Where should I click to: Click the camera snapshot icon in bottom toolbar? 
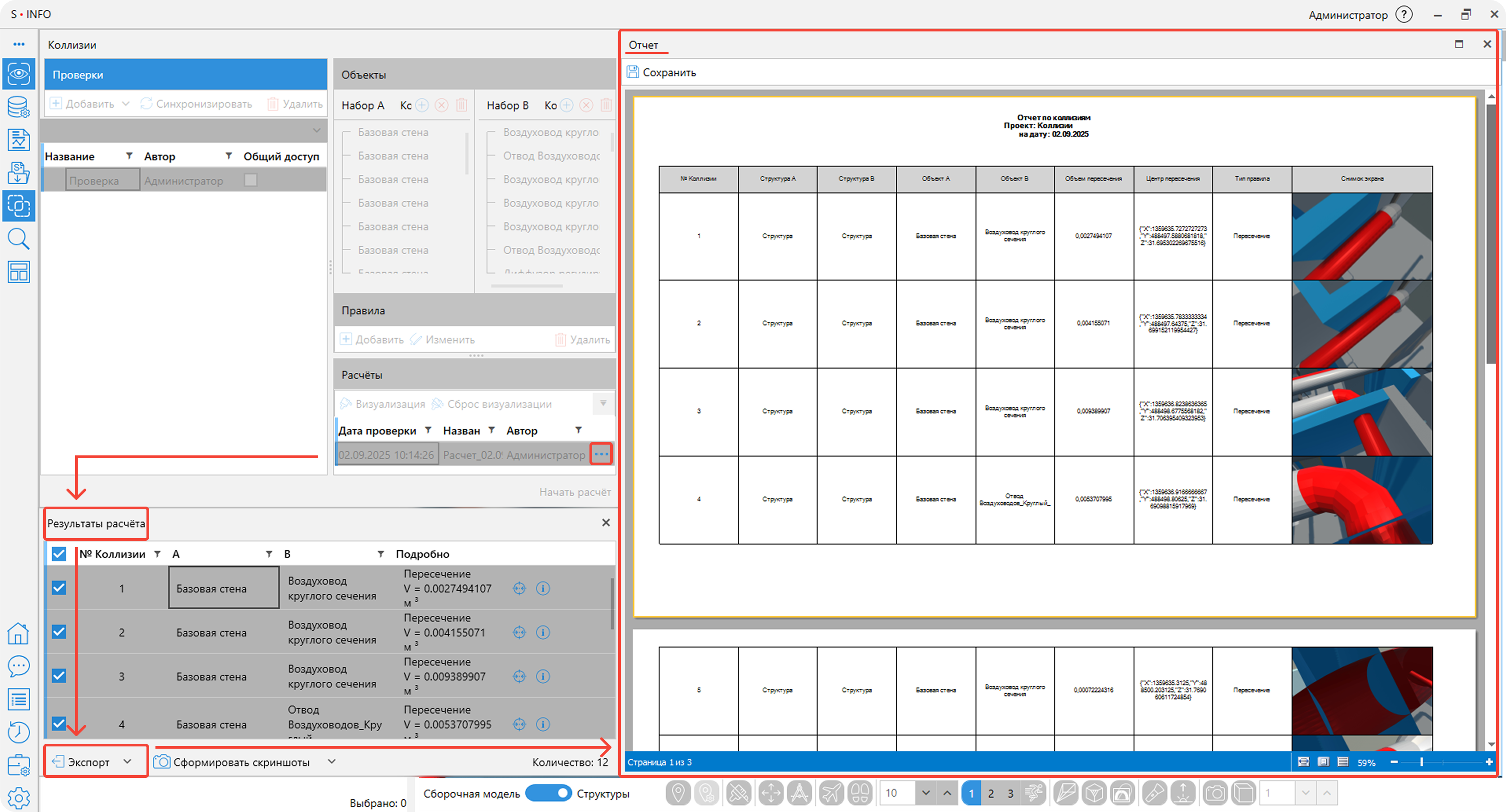pos(1215,793)
